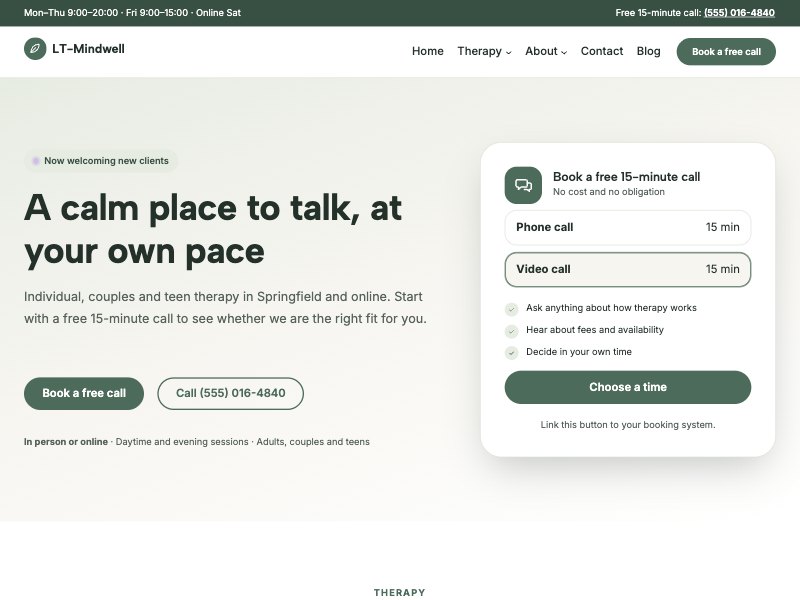Click 'In person or online' text
This screenshot has height=600, width=800.
coord(66,442)
